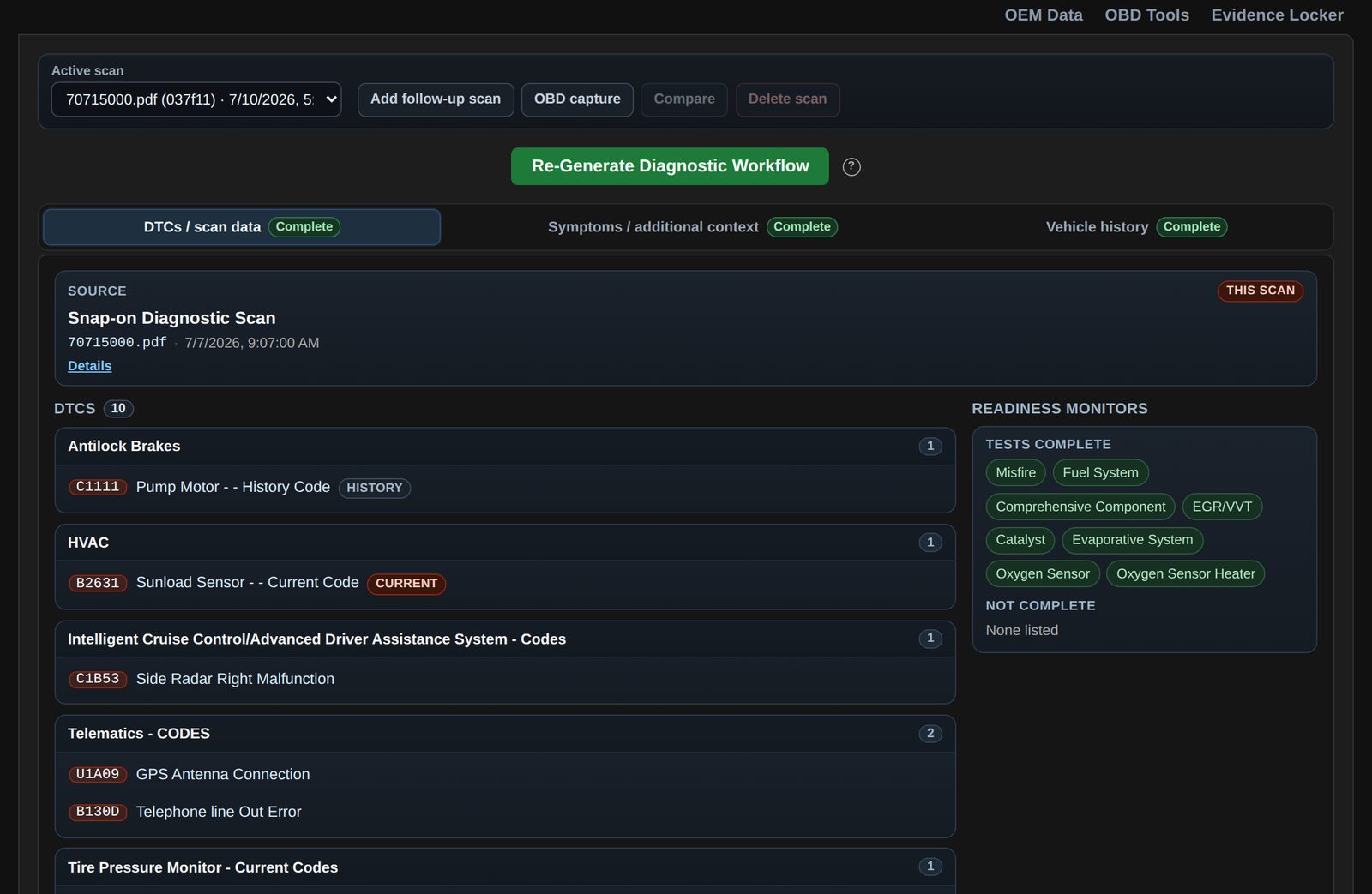The height and width of the screenshot is (894, 1372).
Task: Click the CURRENT tag on Sunload Sensor
Action: pos(406,584)
